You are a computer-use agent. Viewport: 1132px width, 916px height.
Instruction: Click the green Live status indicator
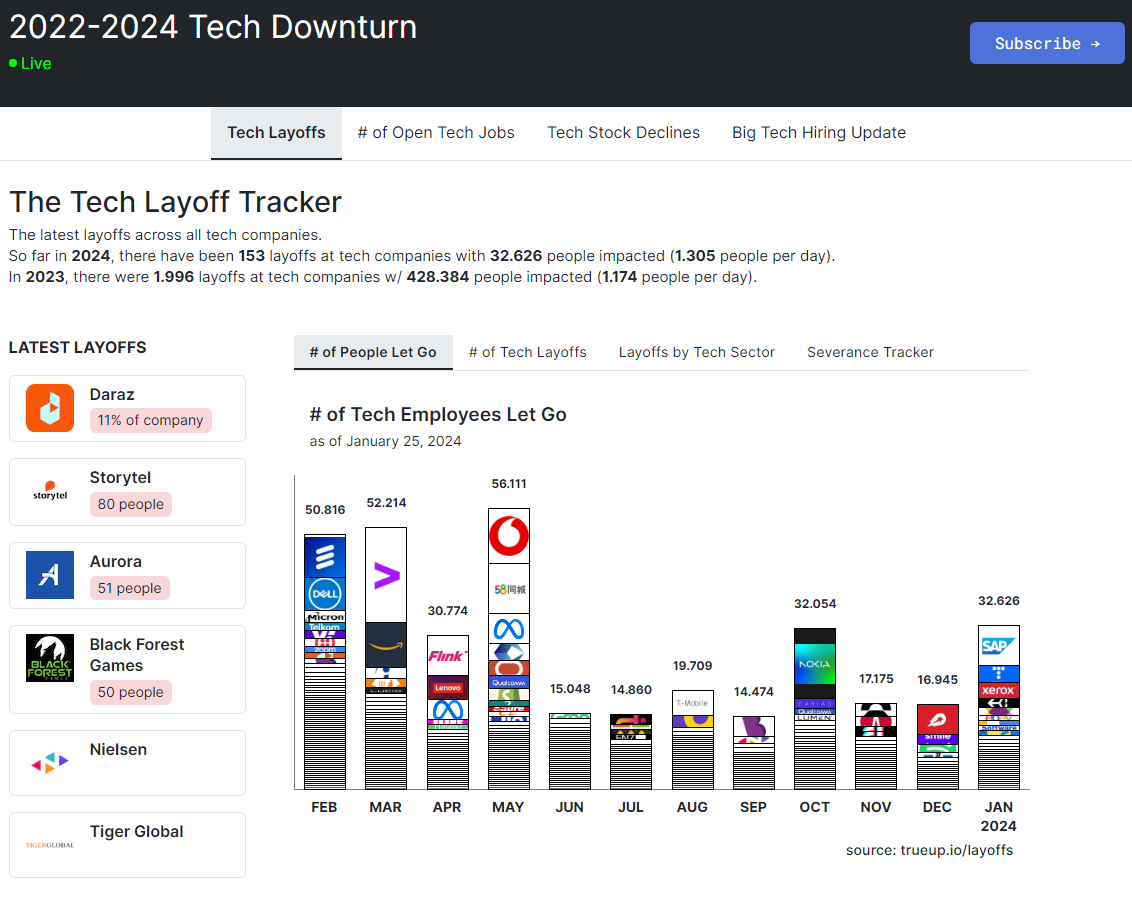coord(30,64)
